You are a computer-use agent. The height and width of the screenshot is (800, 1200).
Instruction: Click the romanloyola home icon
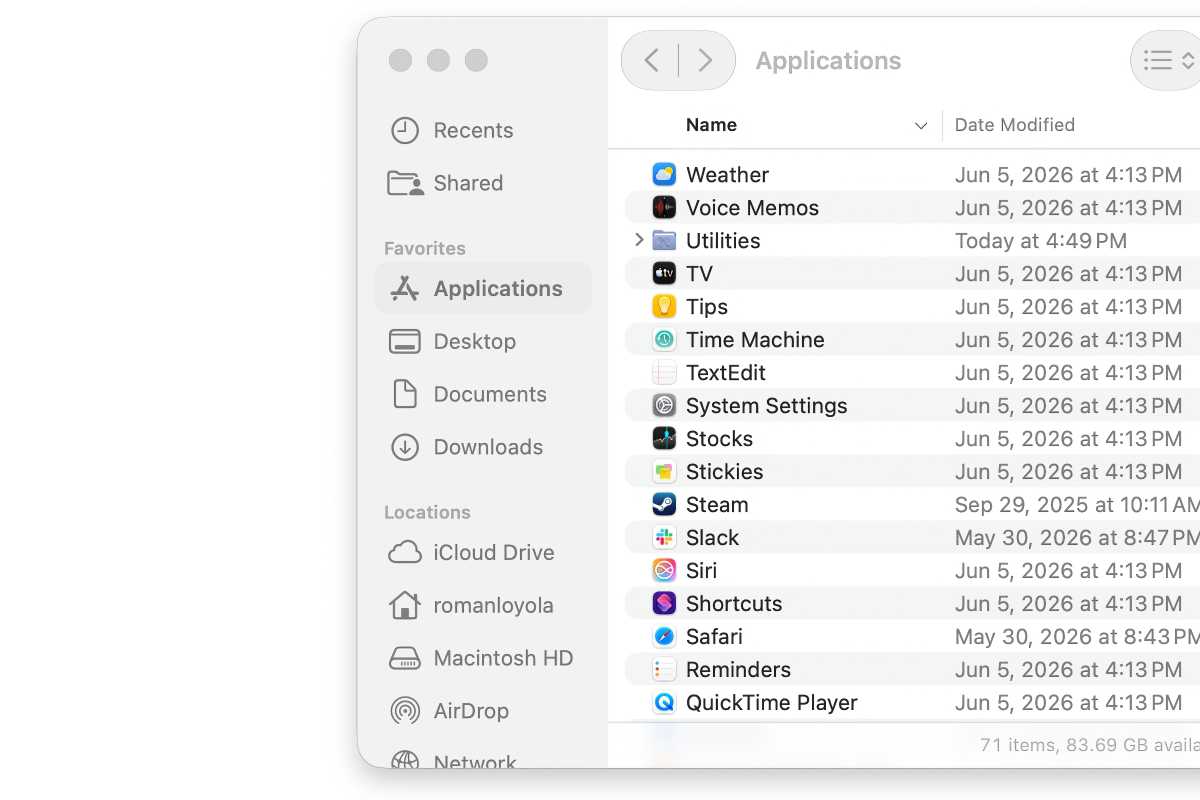coord(404,605)
